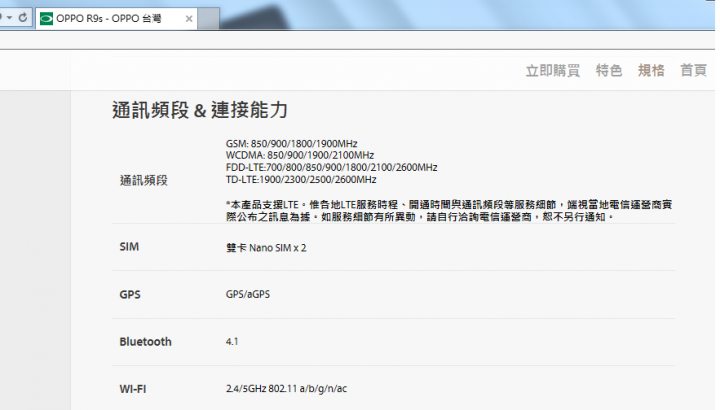Open the history dropdown arrow beside reload
Screen dimensions: 720x410
click(x=9, y=17)
